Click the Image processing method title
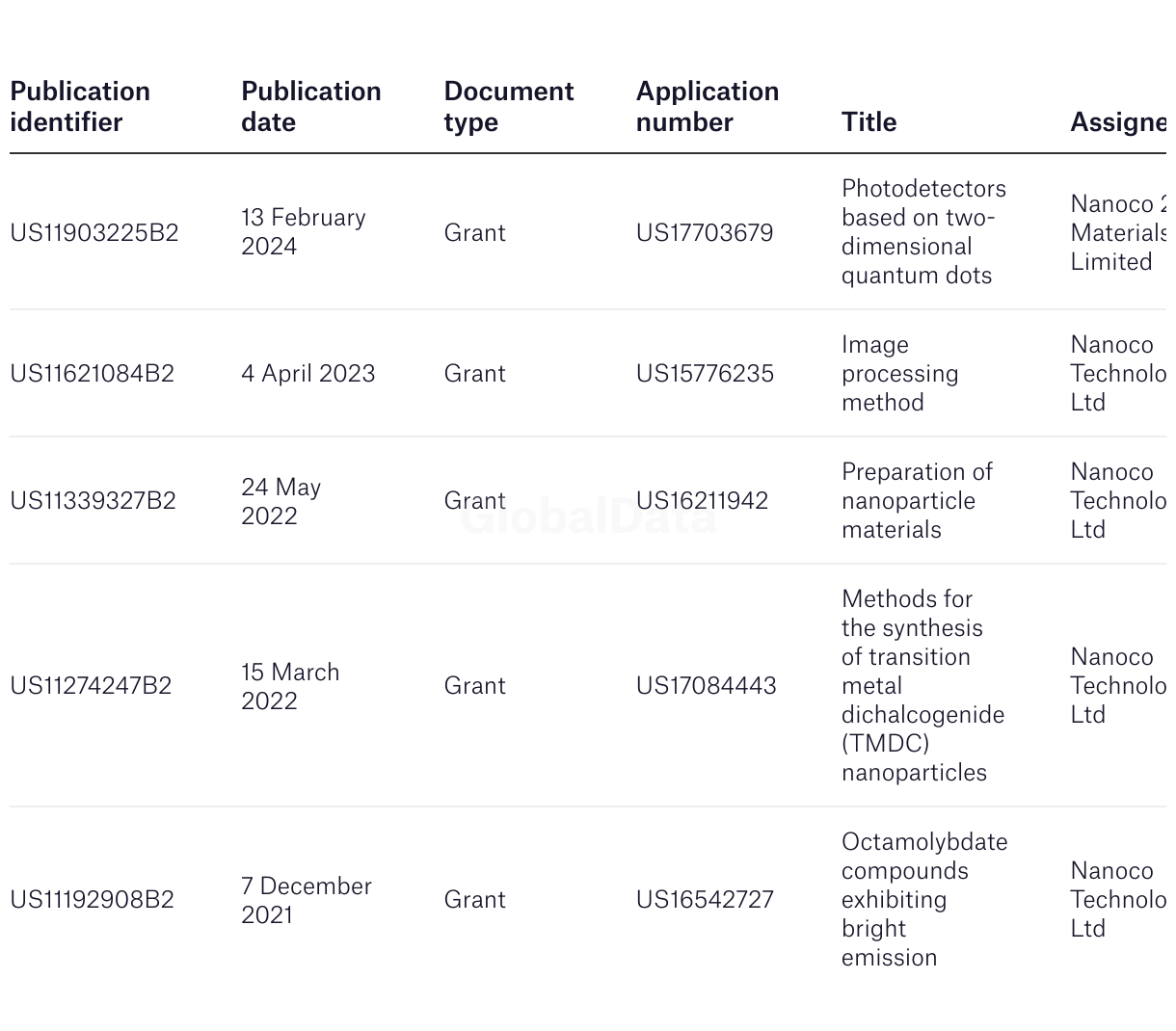 [x=898, y=374]
